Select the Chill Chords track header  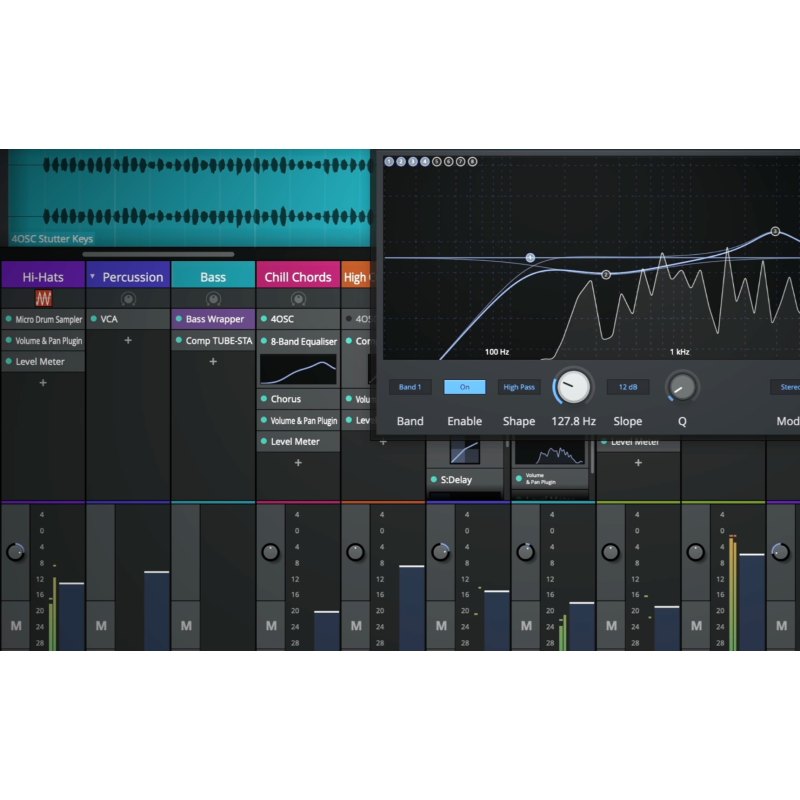pyautogui.click(x=298, y=274)
